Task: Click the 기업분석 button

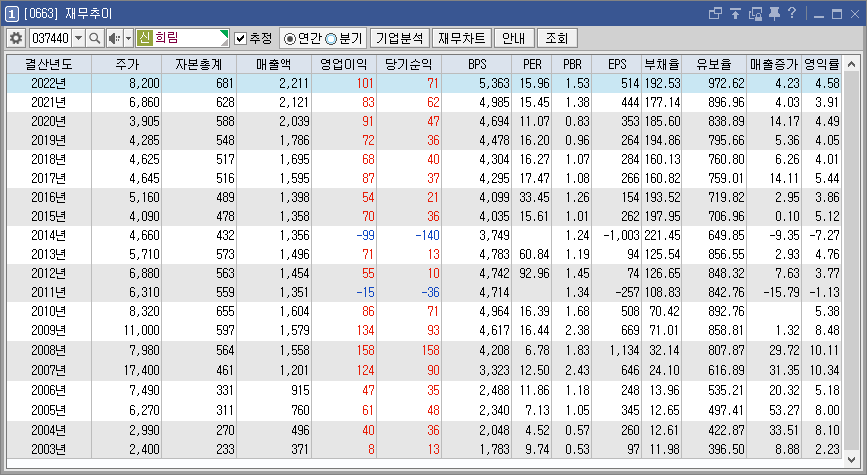Action: point(399,38)
